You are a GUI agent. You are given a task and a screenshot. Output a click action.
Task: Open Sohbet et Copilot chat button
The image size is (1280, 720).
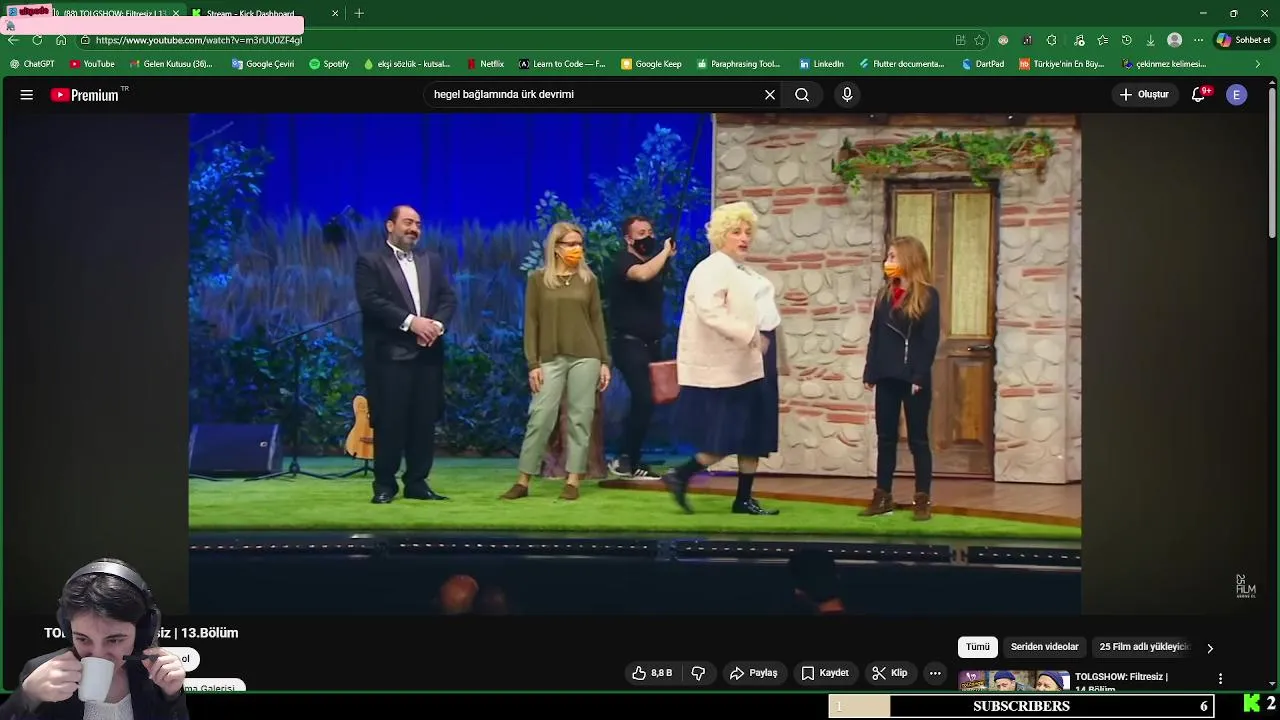tap(1243, 40)
